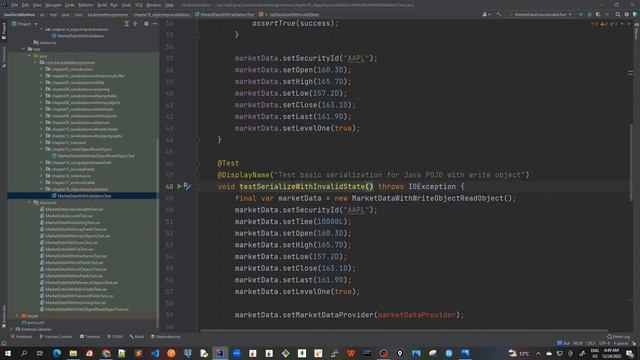
Task: Open the Build menu
Action: coord(102,5)
